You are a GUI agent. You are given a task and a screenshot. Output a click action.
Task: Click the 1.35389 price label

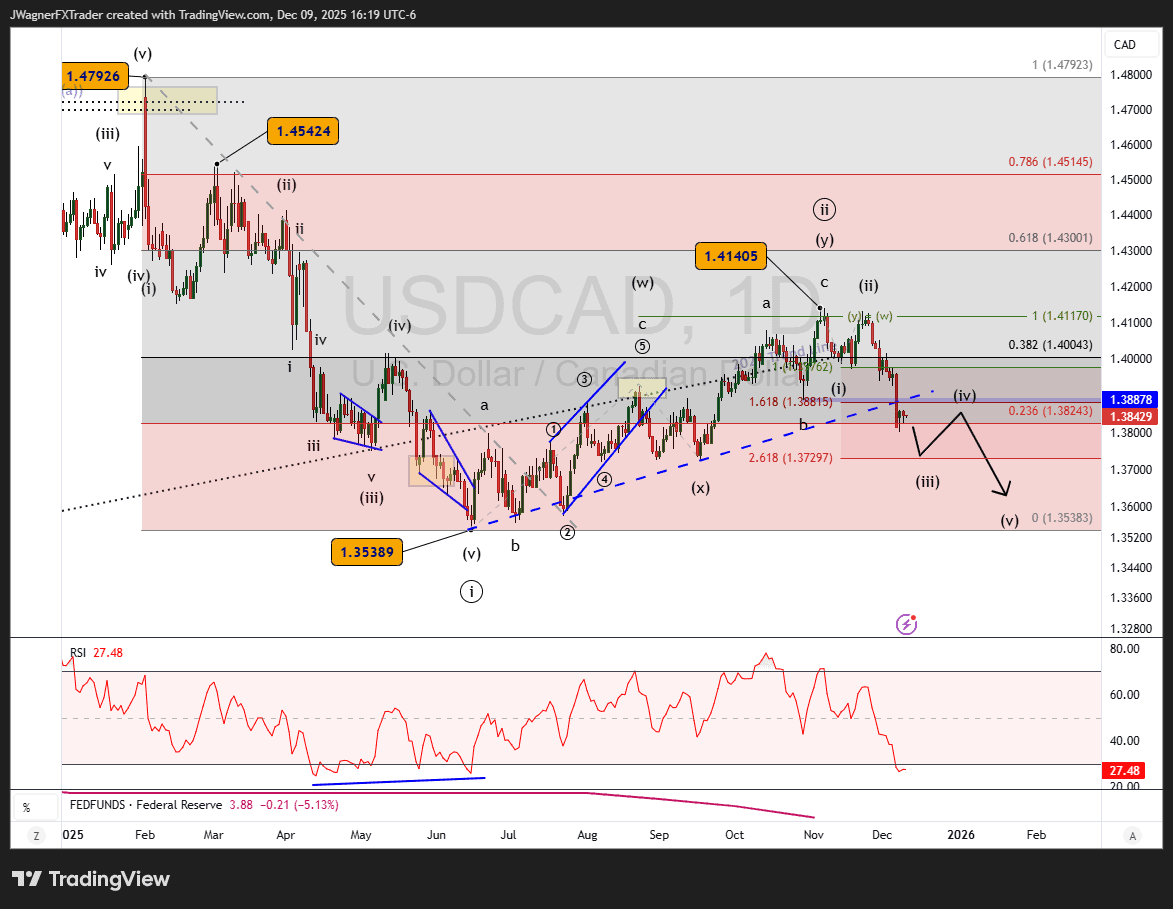click(366, 551)
